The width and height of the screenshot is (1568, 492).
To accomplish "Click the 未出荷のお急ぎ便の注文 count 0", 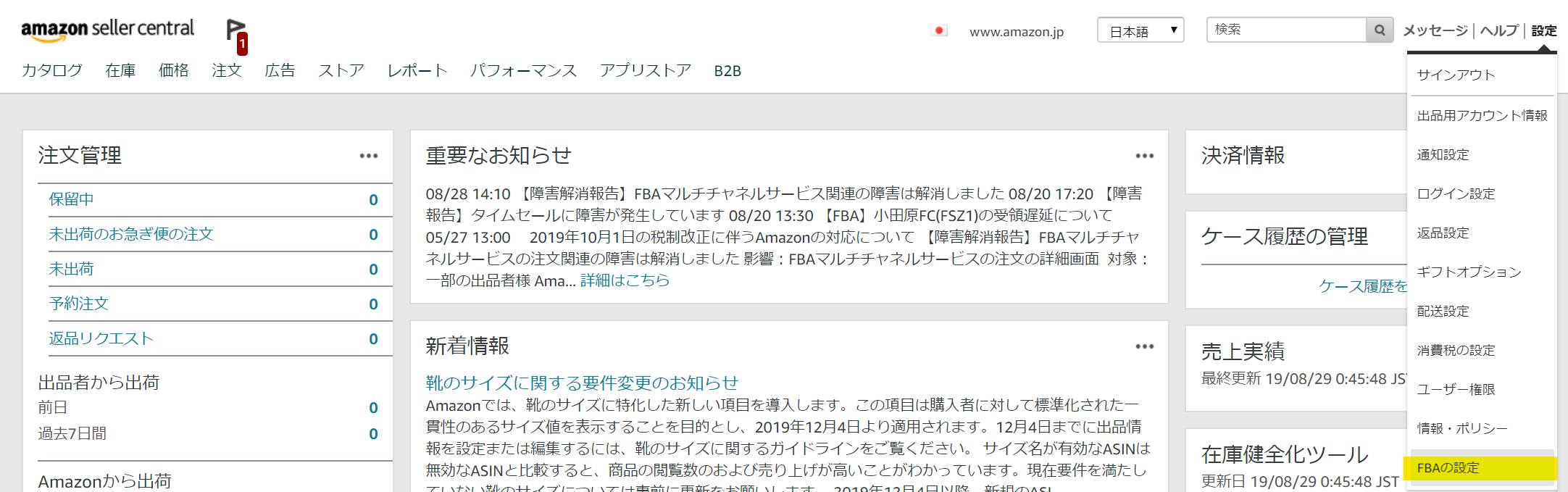I will (x=373, y=235).
